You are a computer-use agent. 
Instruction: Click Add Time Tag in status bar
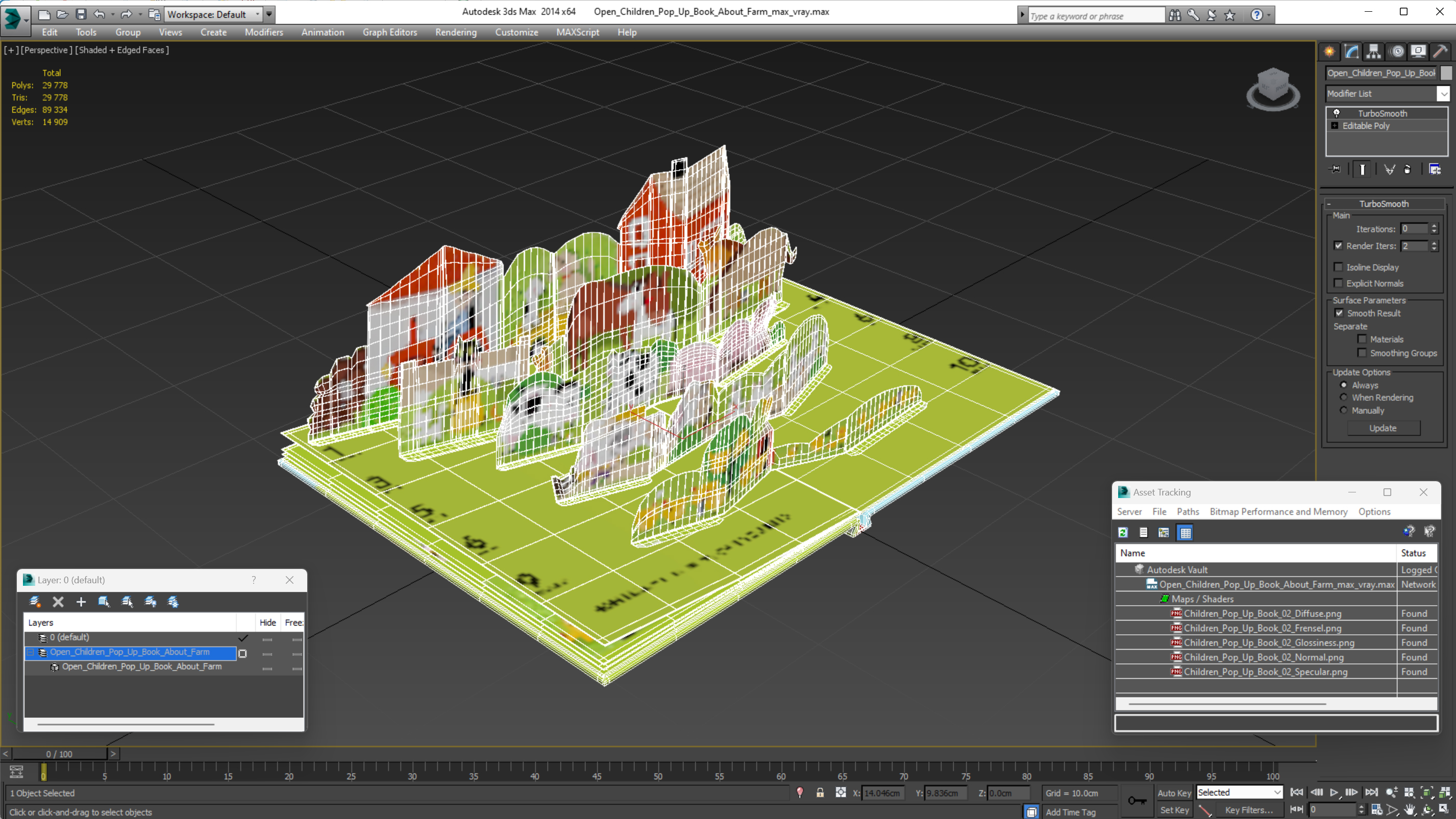coord(1071,812)
